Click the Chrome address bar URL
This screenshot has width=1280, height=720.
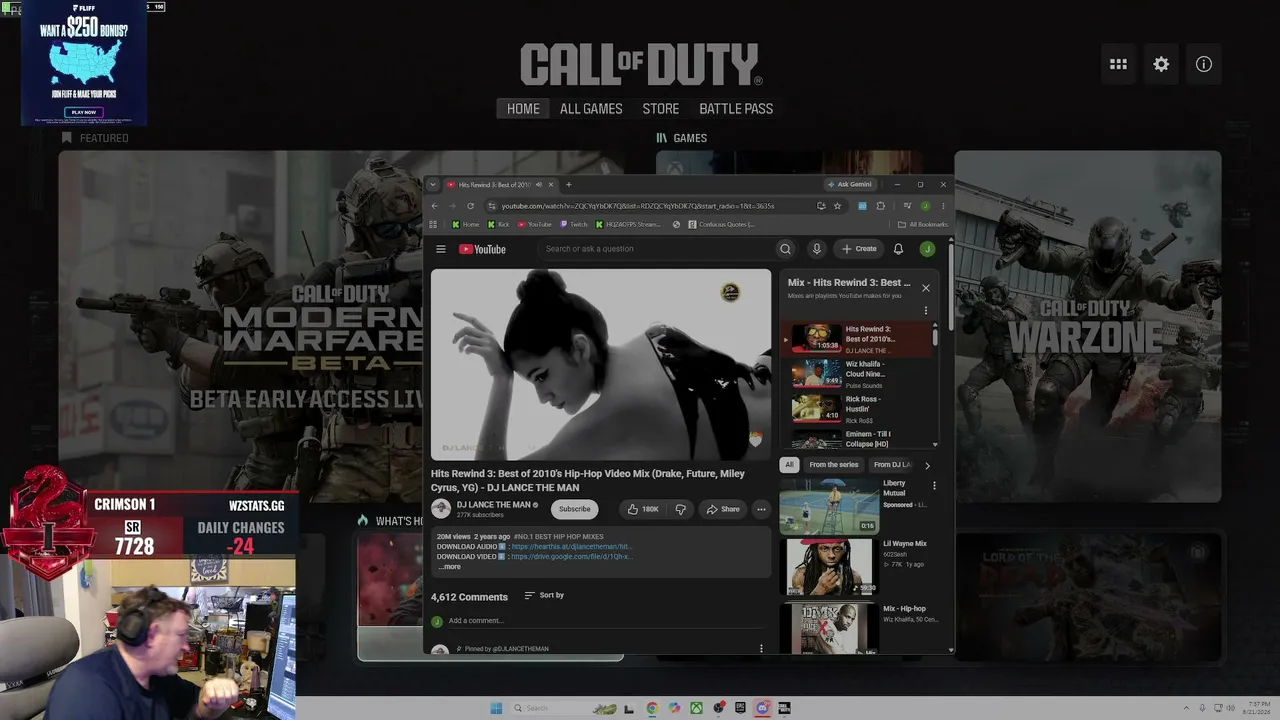(638, 206)
